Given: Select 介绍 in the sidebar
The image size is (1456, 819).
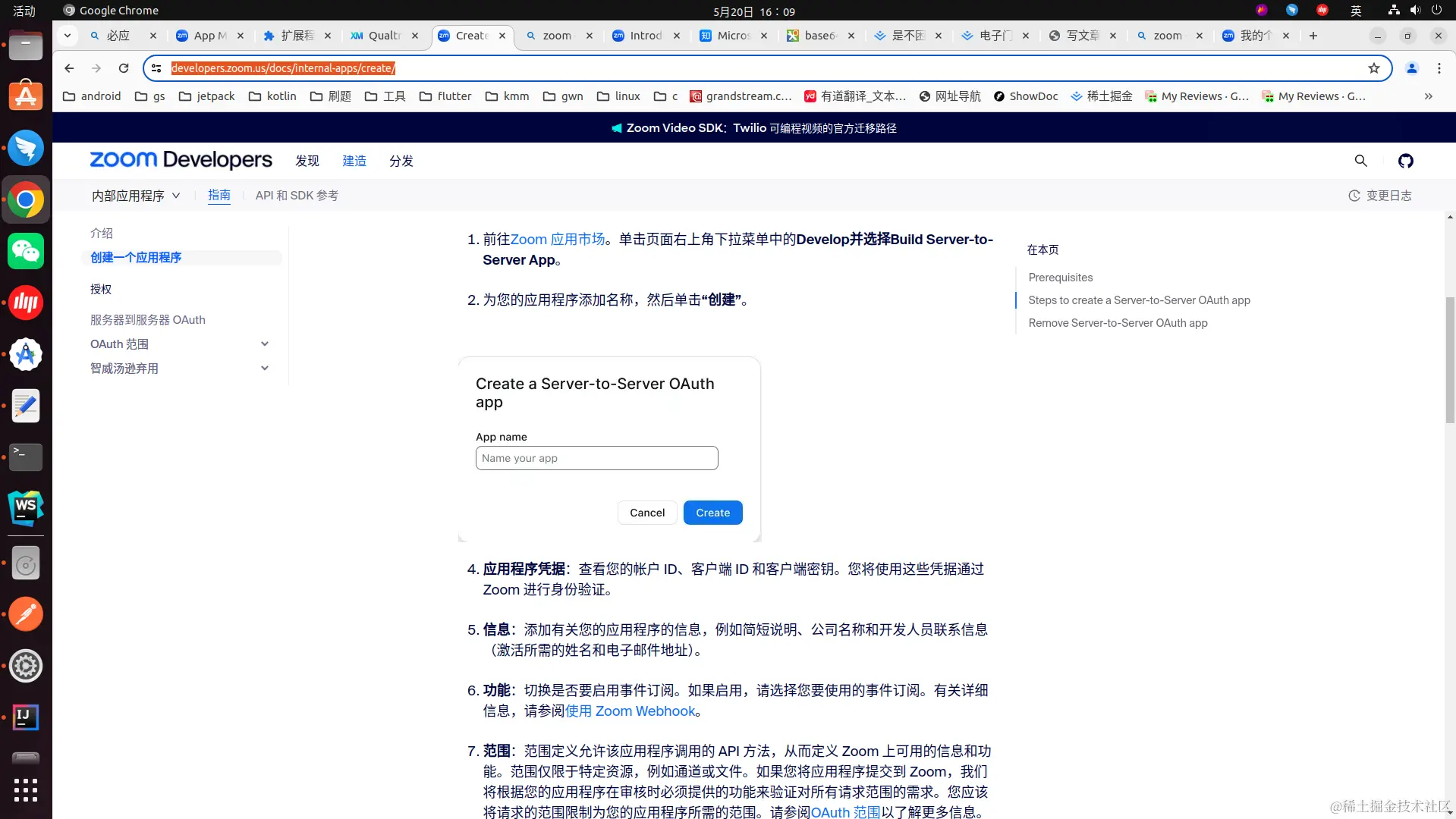Looking at the screenshot, I should (x=102, y=233).
